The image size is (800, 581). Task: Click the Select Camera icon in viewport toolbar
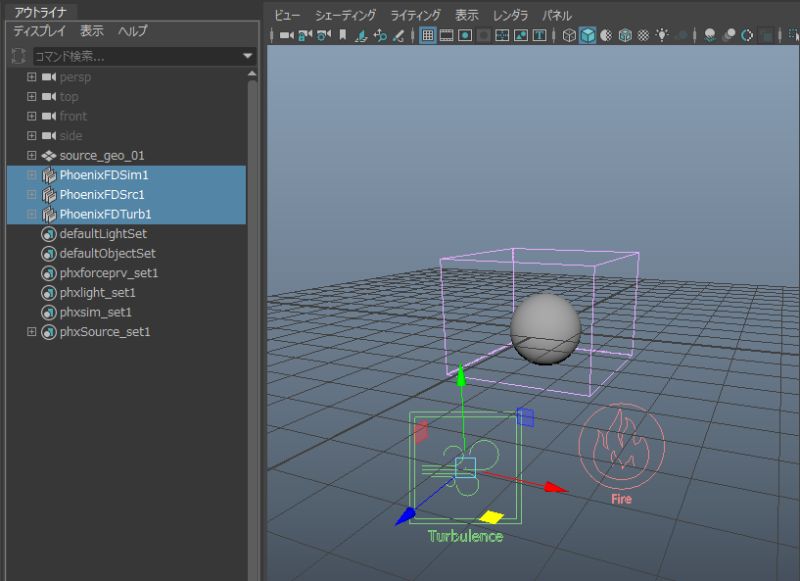pyautogui.click(x=287, y=35)
